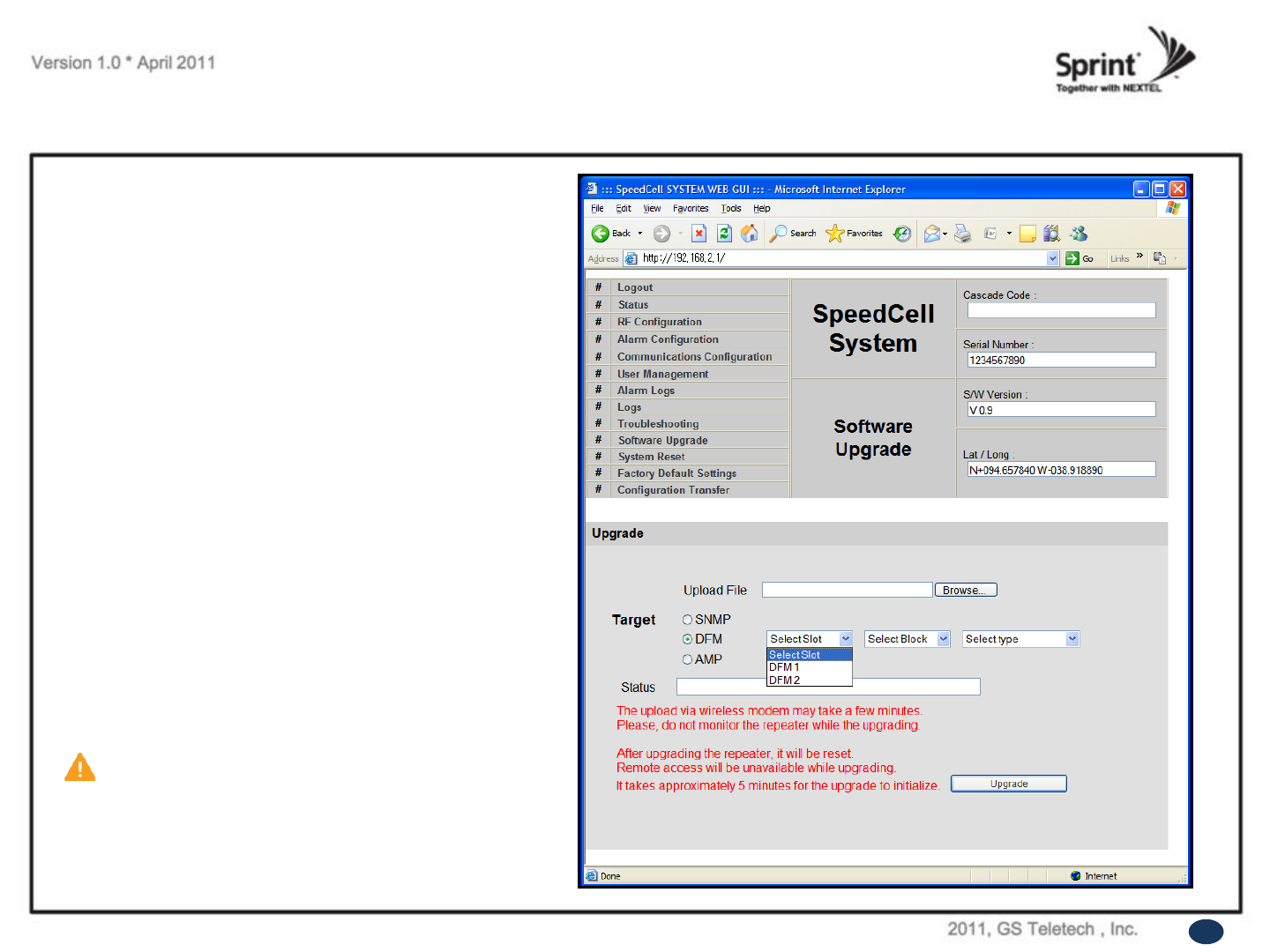Click the Windows flag logo
The width and height of the screenshot is (1270, 952).
click(1172, 208)
